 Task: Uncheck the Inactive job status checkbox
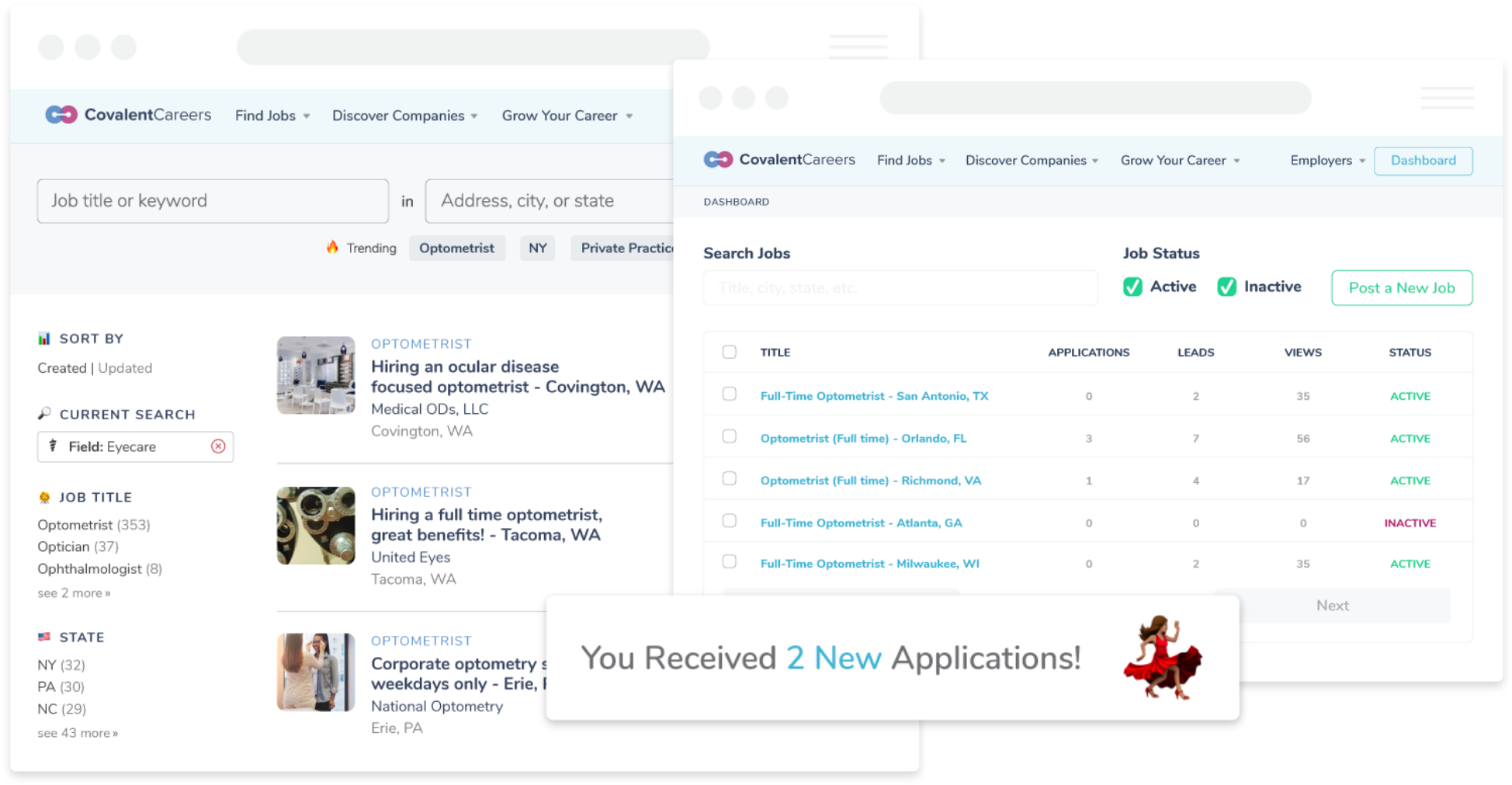pos(1226,287)
